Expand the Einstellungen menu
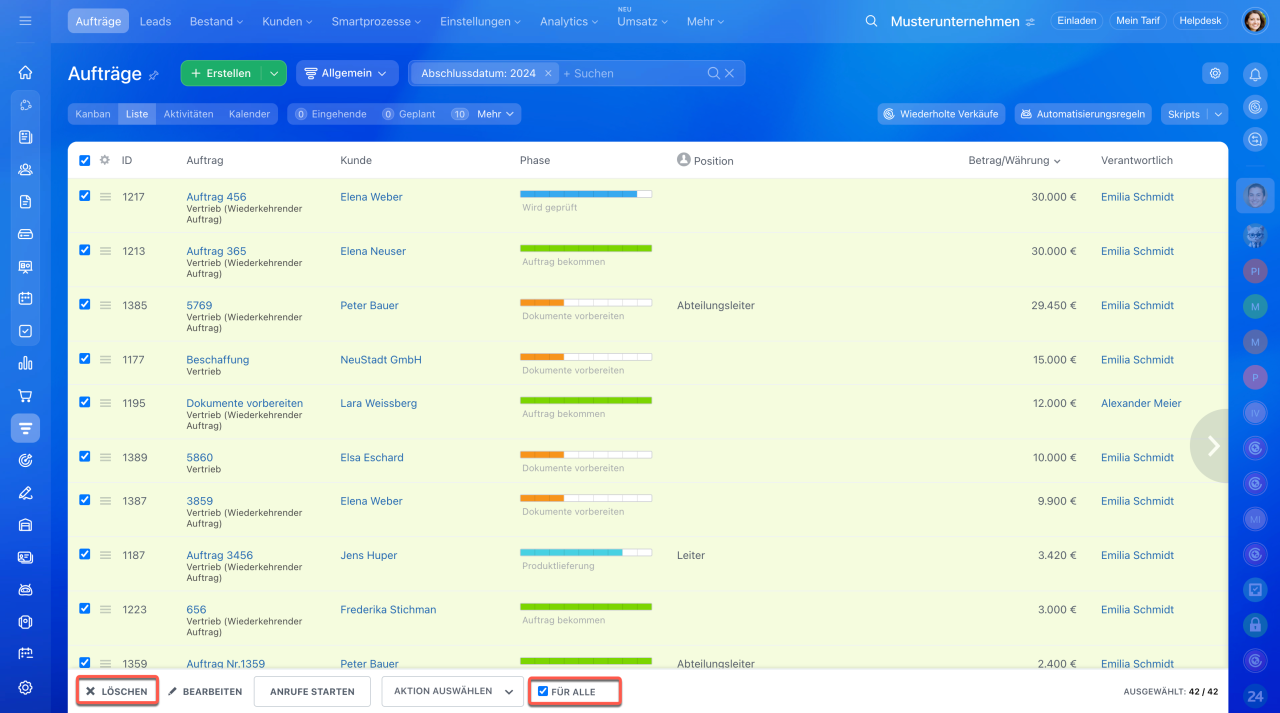Viewport: 1280px width, 713px height. coord(480,21)
